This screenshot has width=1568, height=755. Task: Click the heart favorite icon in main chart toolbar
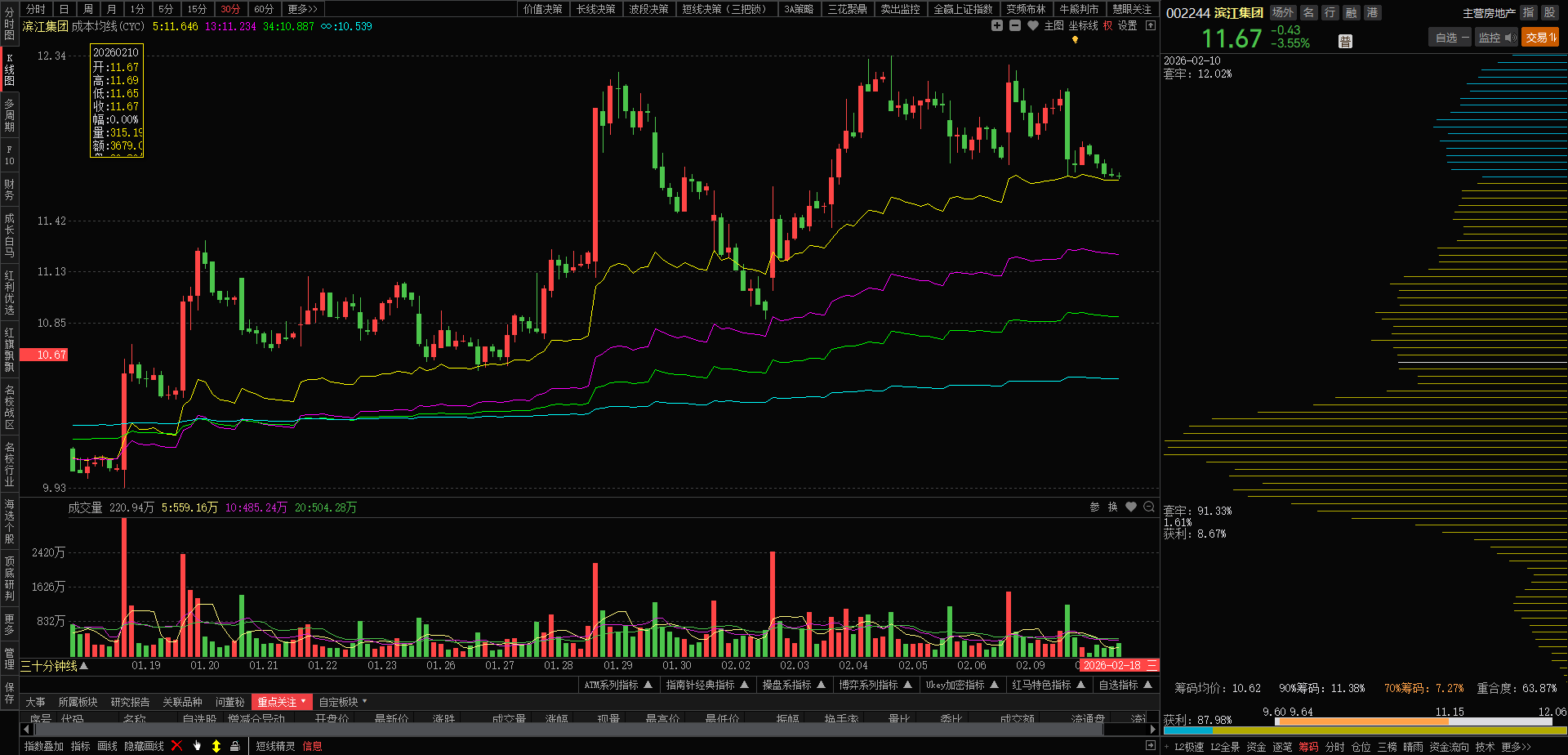pos(1033,25)
